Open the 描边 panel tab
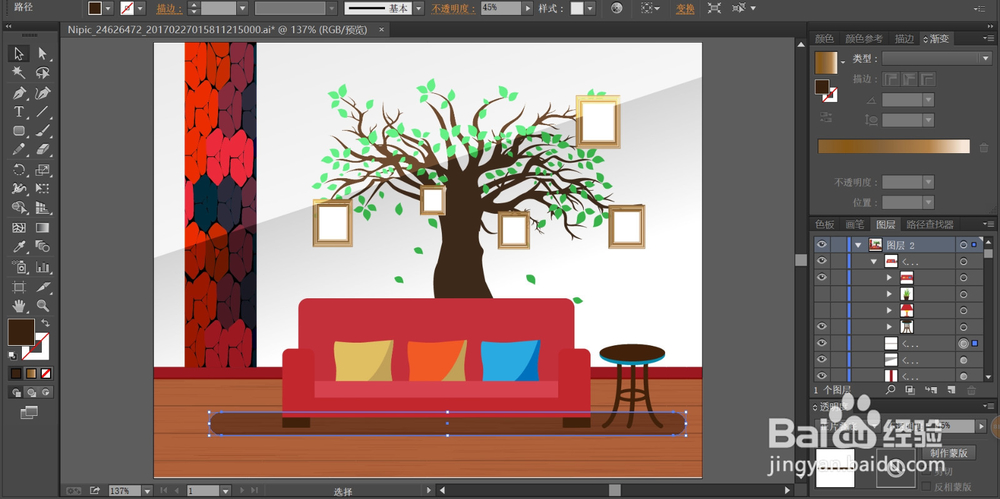Viewport: 1000px width, 499px height. click(x=904, y=39)
